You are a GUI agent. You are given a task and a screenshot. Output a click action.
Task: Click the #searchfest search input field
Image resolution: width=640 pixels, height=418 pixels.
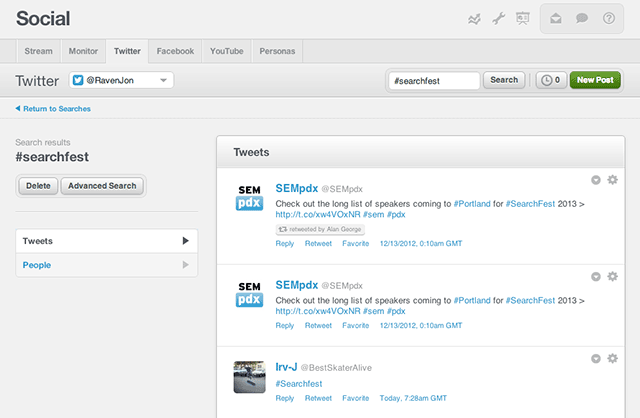(434, 80)
